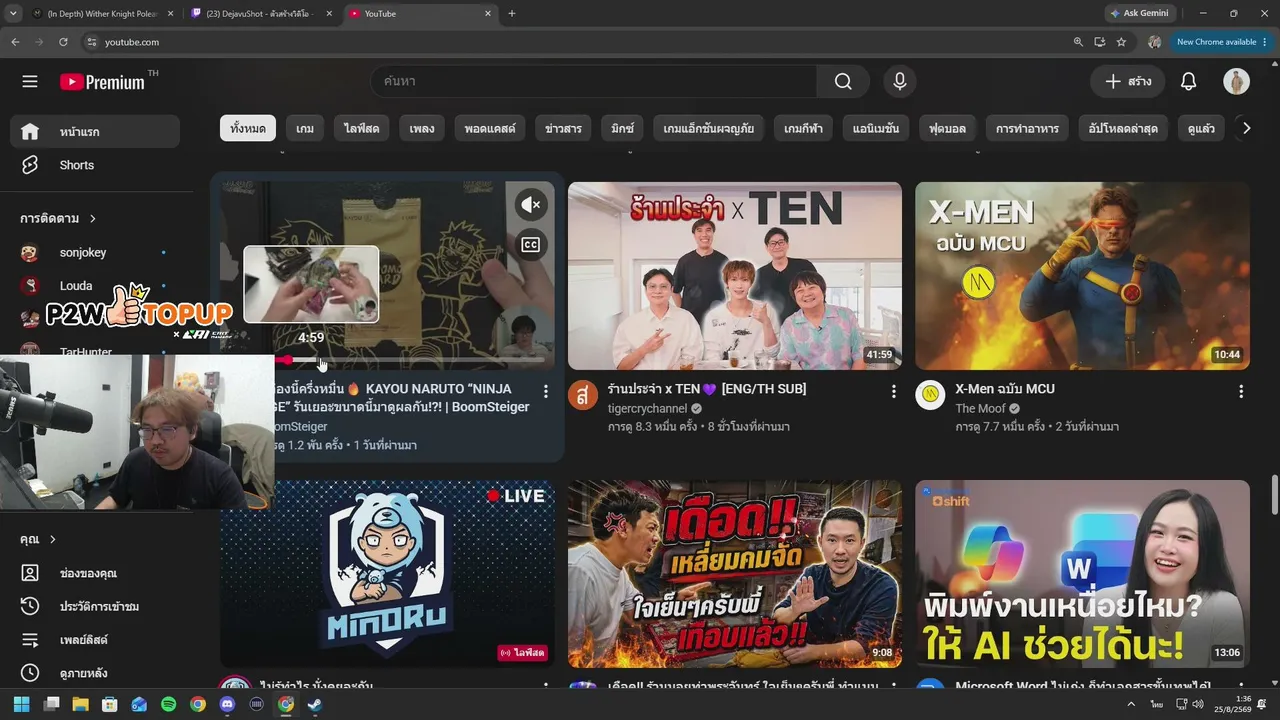Click the YouTube search input field
Image resolution: width=1280 pixels, height=720 pixels.
point(593,82)
